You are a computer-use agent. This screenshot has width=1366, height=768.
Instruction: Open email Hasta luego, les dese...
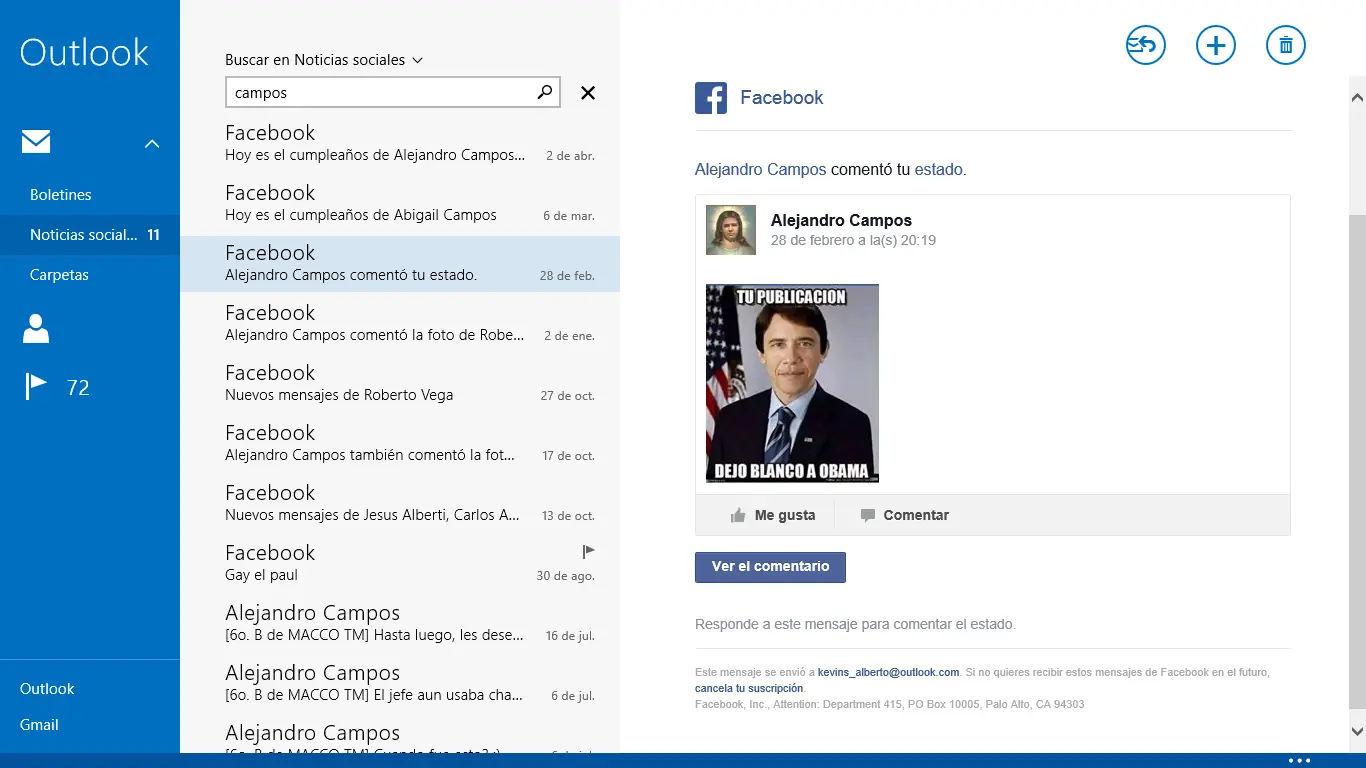coord(400,623)
